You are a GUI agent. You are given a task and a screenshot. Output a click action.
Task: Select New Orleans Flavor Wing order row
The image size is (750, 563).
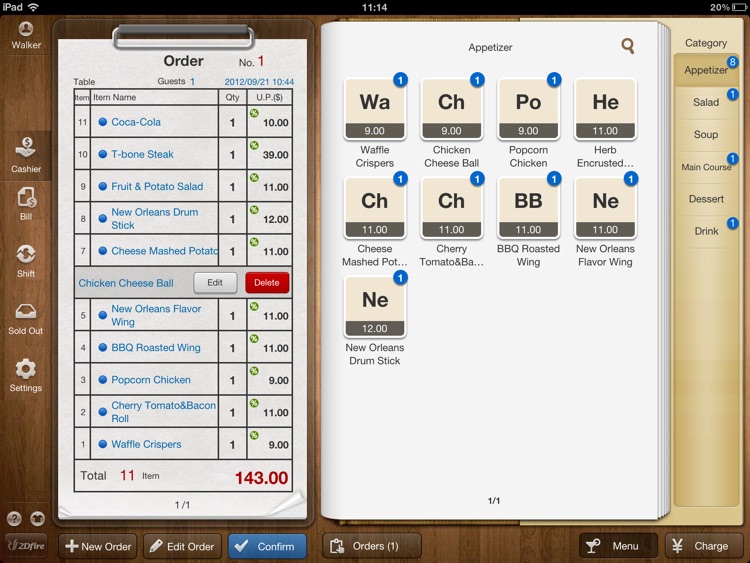point(183,315)
